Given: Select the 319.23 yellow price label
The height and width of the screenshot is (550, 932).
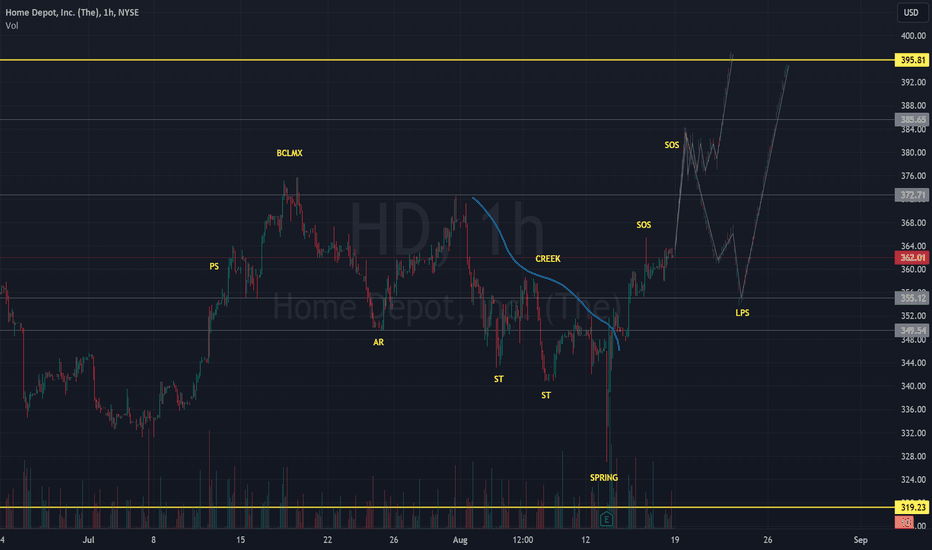Looking at the screenshot, I should click(x=912, y=507).
